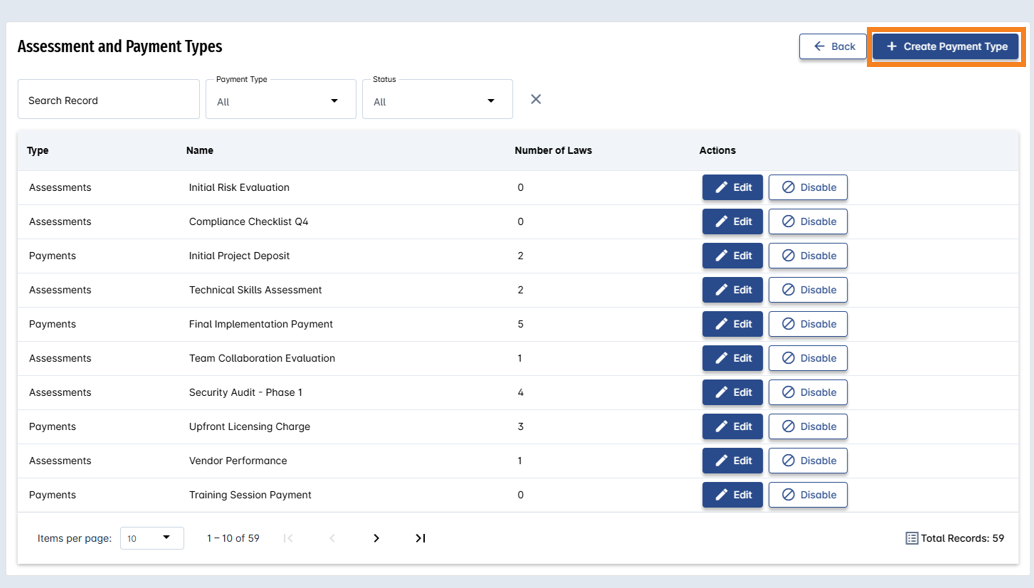The width and height of the screenshot is (1034, 588).
Task: Click the '1 – 10 of 59' range label
Action: pyautogui.click(x=233, y=539)
